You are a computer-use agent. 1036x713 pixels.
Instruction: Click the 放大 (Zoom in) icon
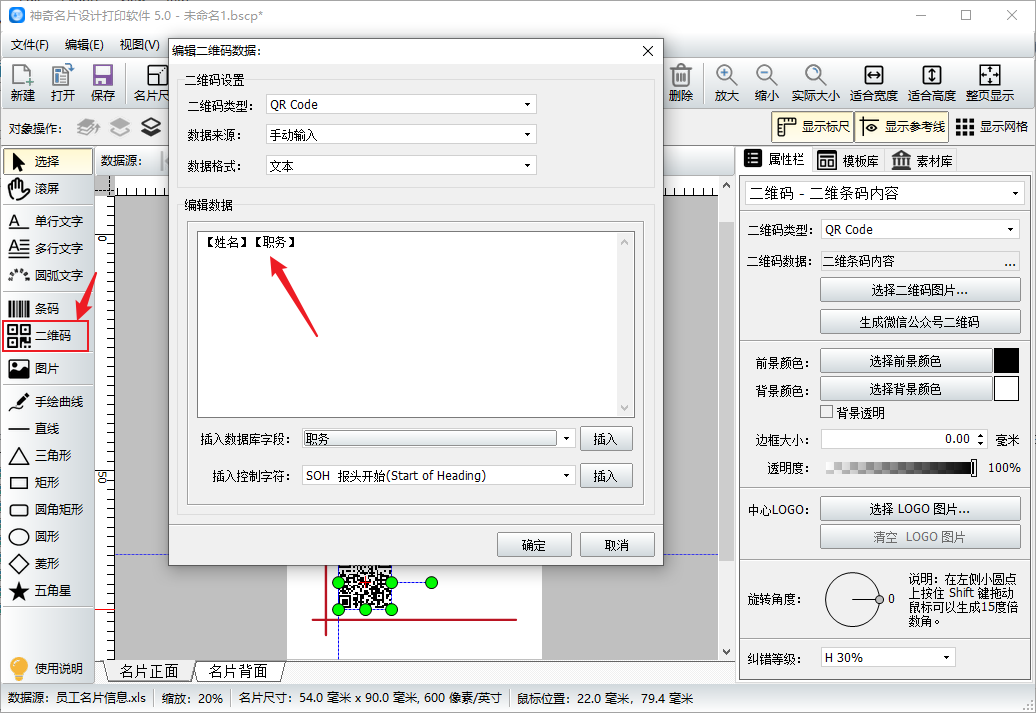pos(726,83)
